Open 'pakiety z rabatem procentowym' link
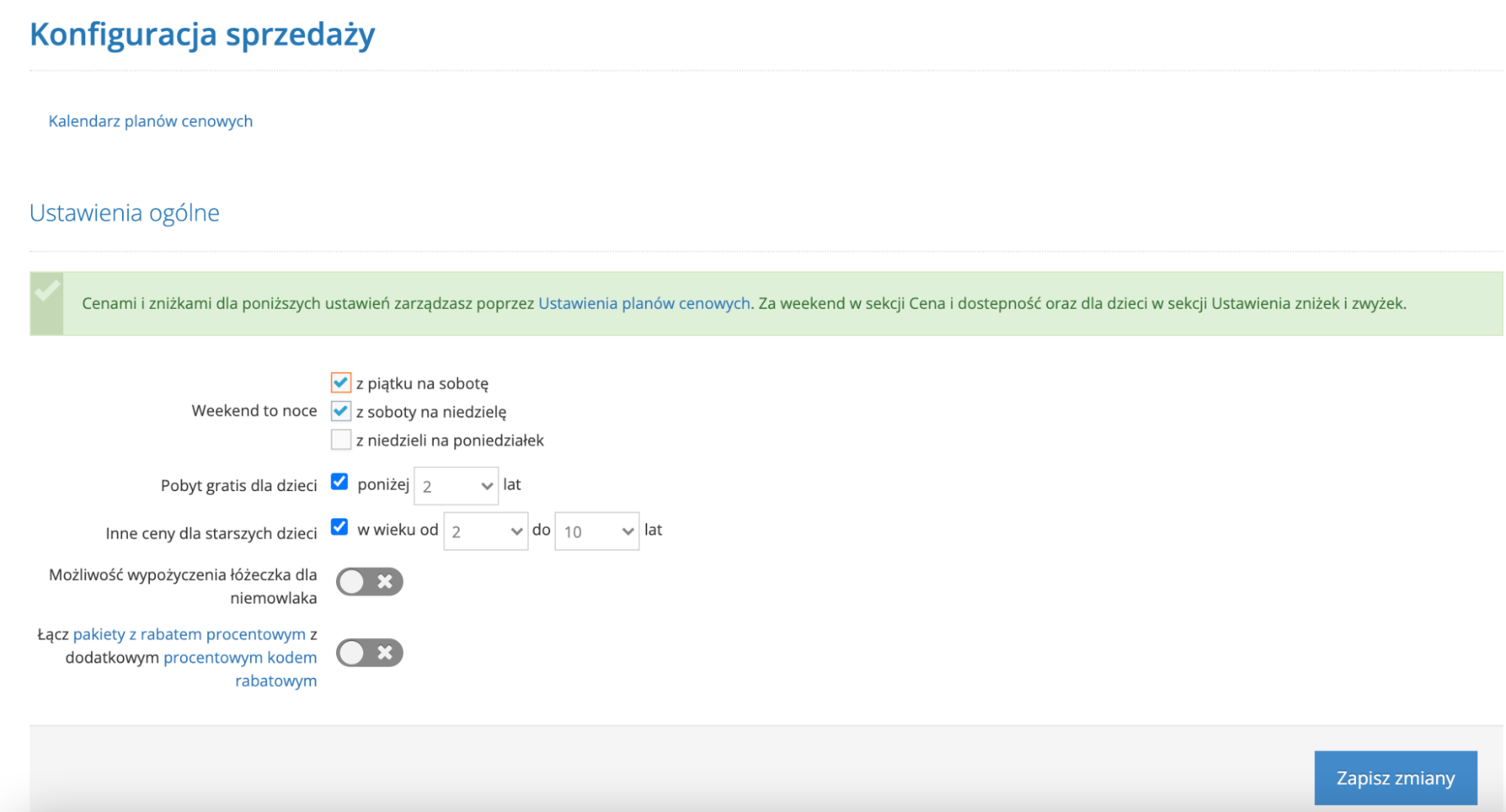The height and width of the screenshot is (812, 1506). pos(189,634)
